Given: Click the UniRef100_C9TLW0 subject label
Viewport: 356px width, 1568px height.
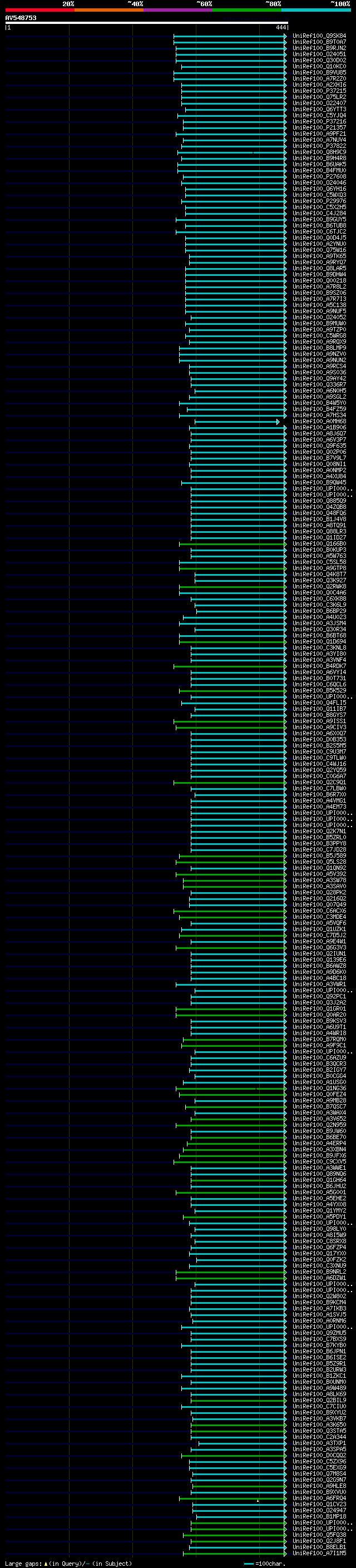Looking at the screenshot, I should [x=319, y=758].
